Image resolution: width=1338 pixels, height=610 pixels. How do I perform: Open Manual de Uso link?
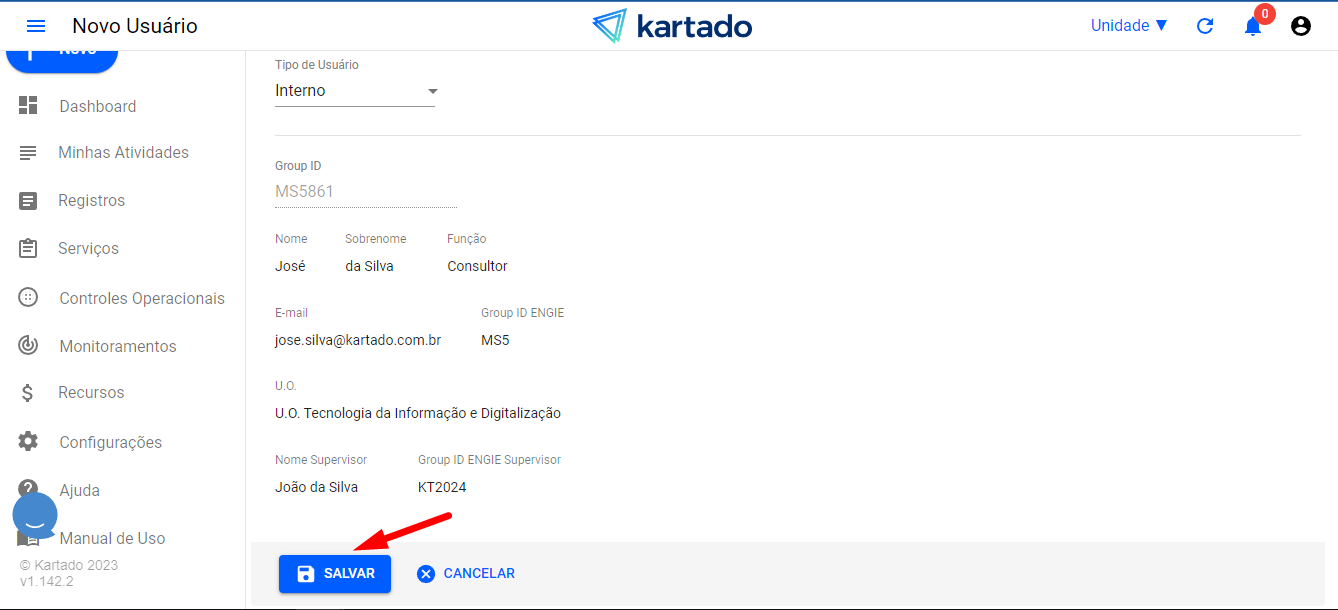pos(112,539)
